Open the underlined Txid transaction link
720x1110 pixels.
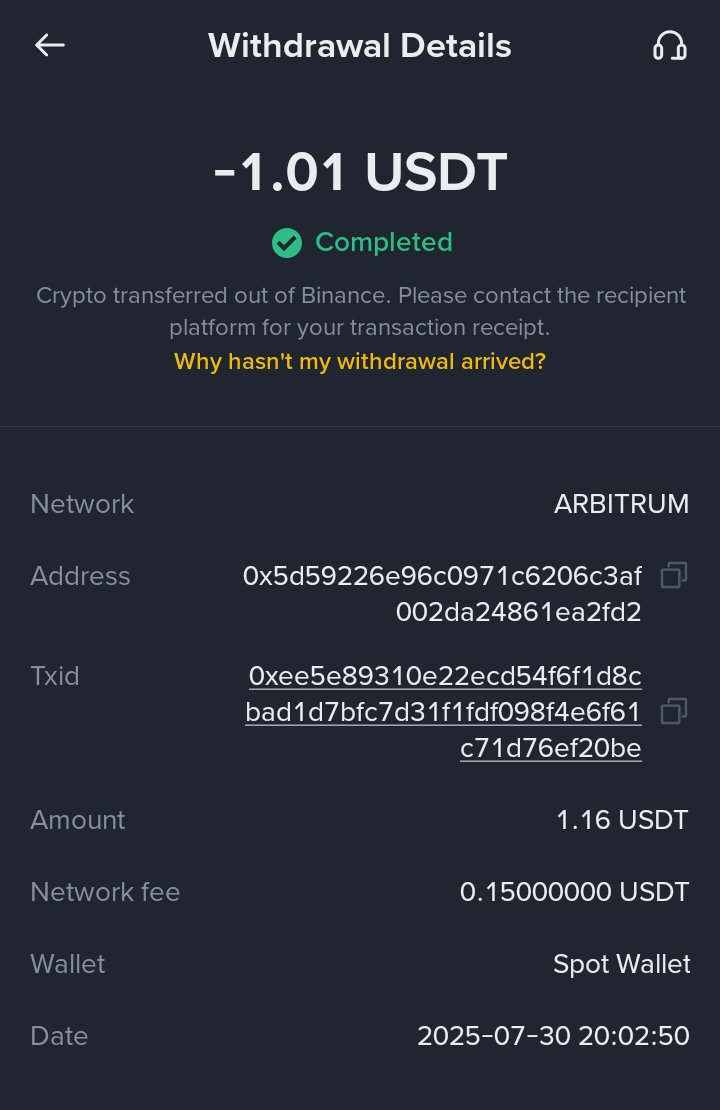[x=444, y=712]
